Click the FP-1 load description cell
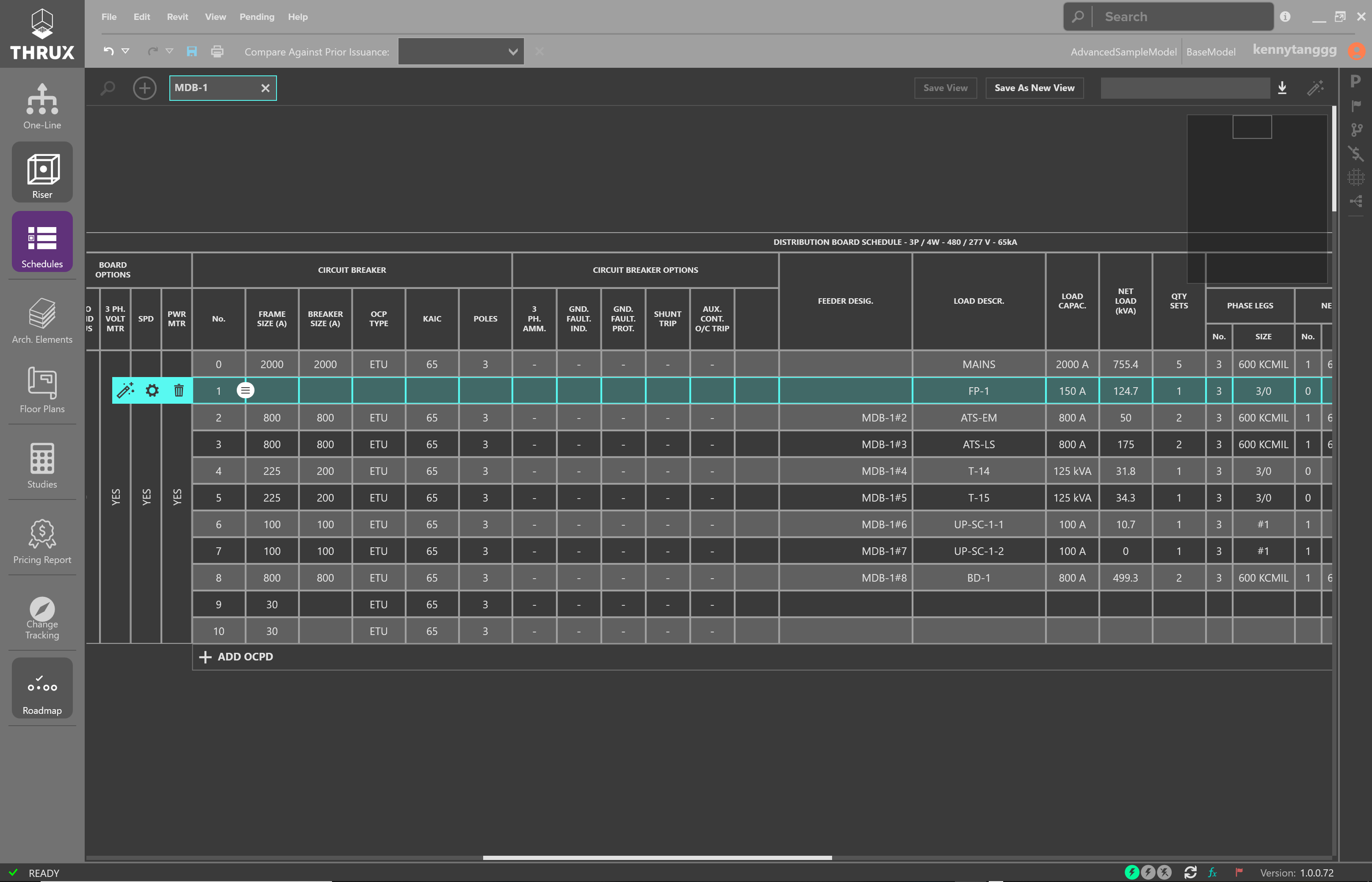Screen dimensions: 1372x882 click(978, 391)
